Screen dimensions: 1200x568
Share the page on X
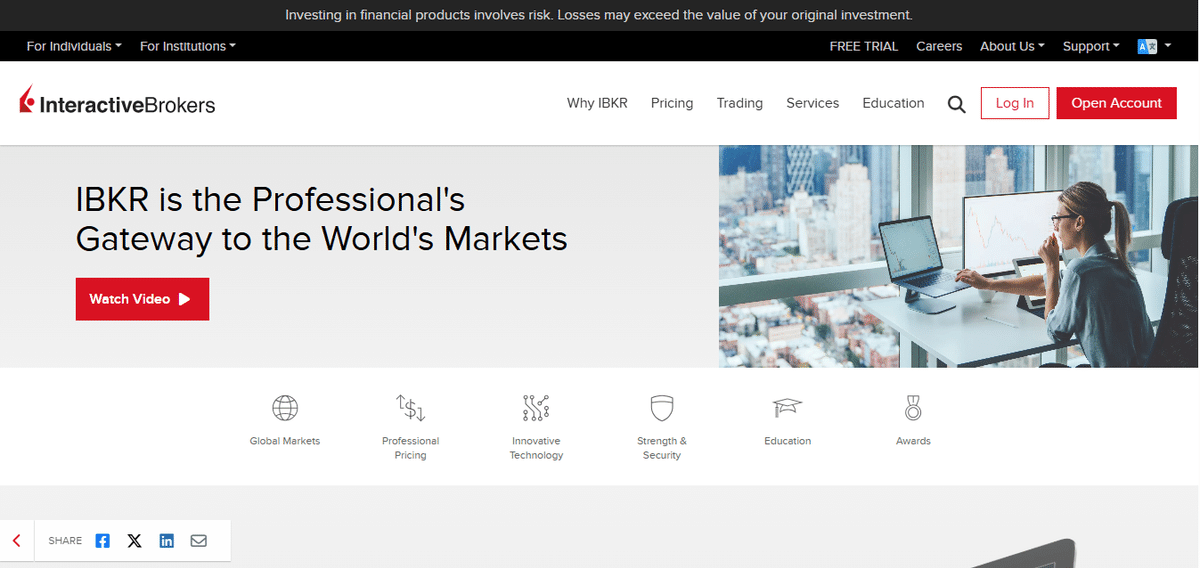click(134, 541)
